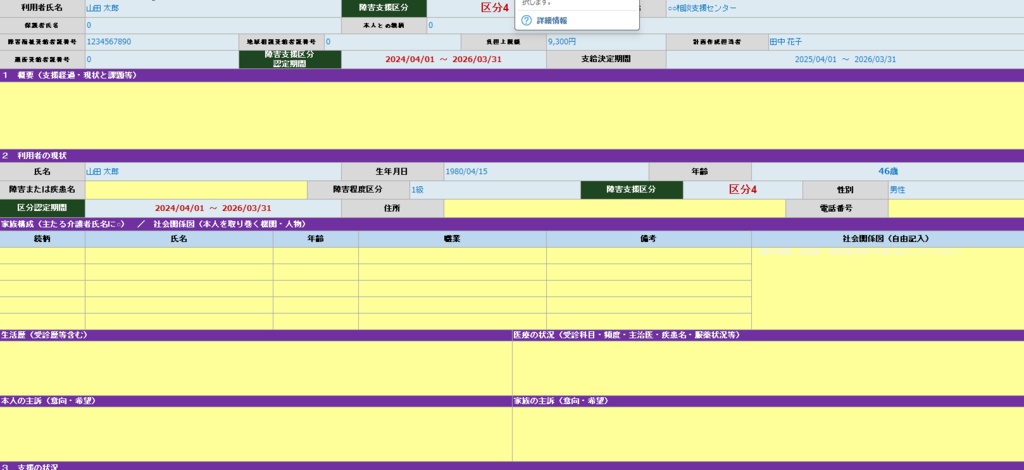Click the 性別 label cell
Image resolution: width=1024 pixels, height=470 pixels.
845,190
